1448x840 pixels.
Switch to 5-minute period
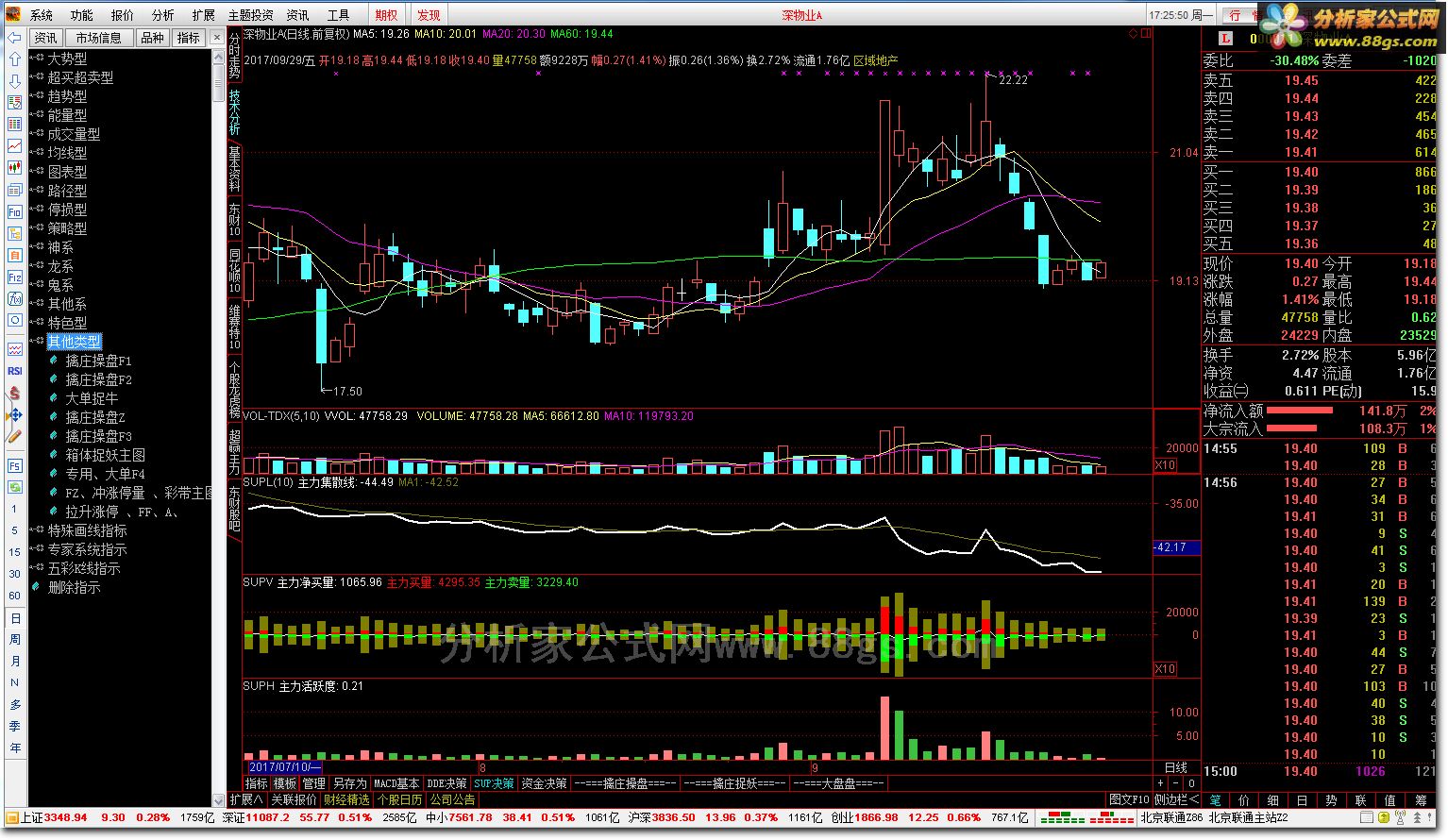[x=14, y=530]
